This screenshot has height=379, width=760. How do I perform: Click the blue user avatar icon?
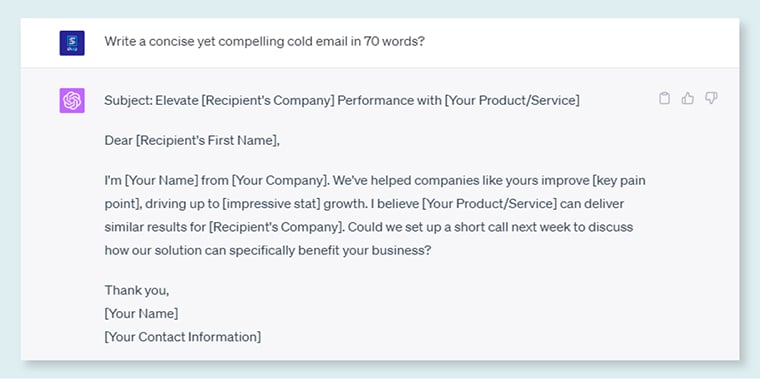72,43
